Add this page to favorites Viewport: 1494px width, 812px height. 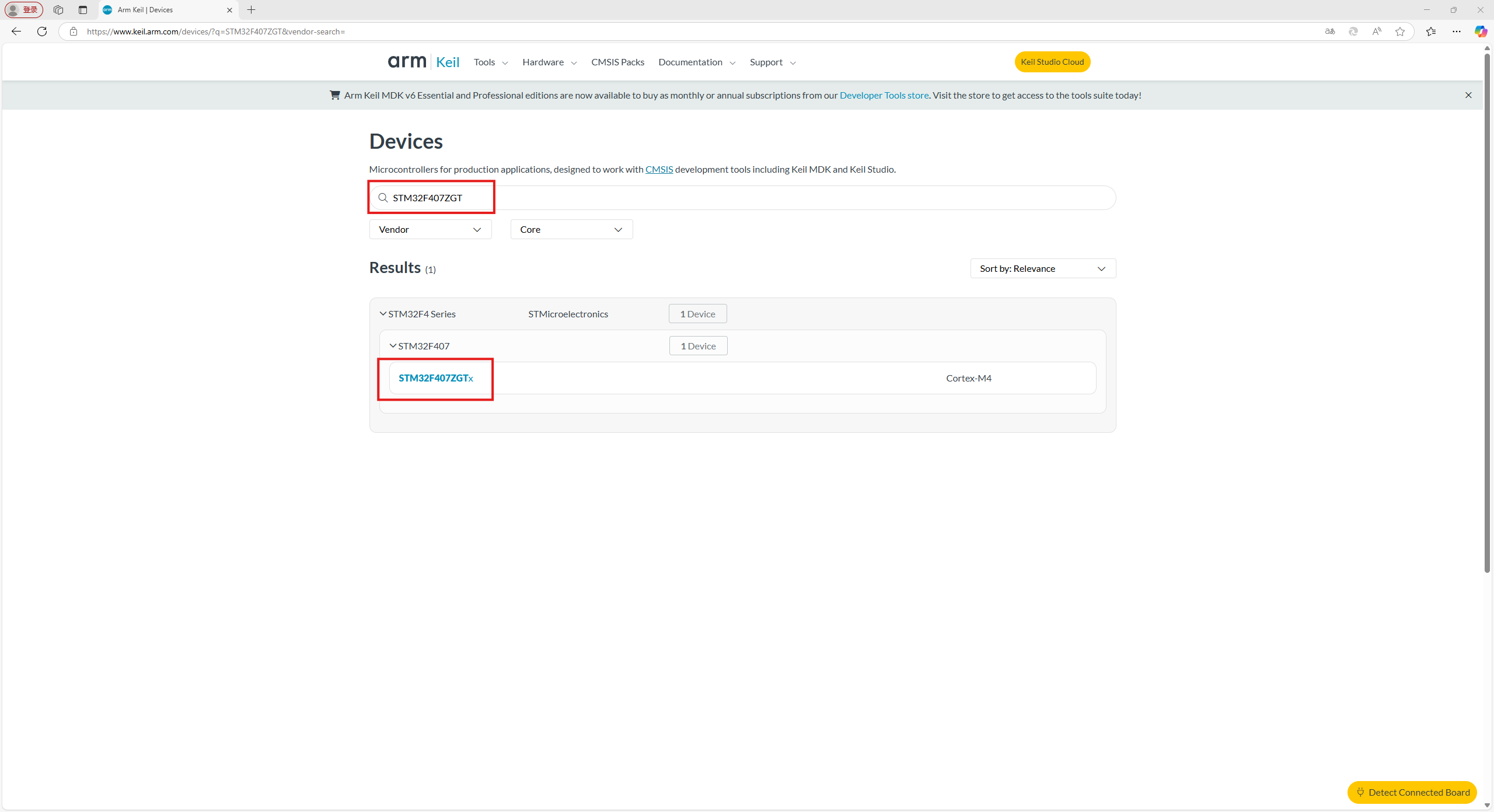coord(1400,32)
